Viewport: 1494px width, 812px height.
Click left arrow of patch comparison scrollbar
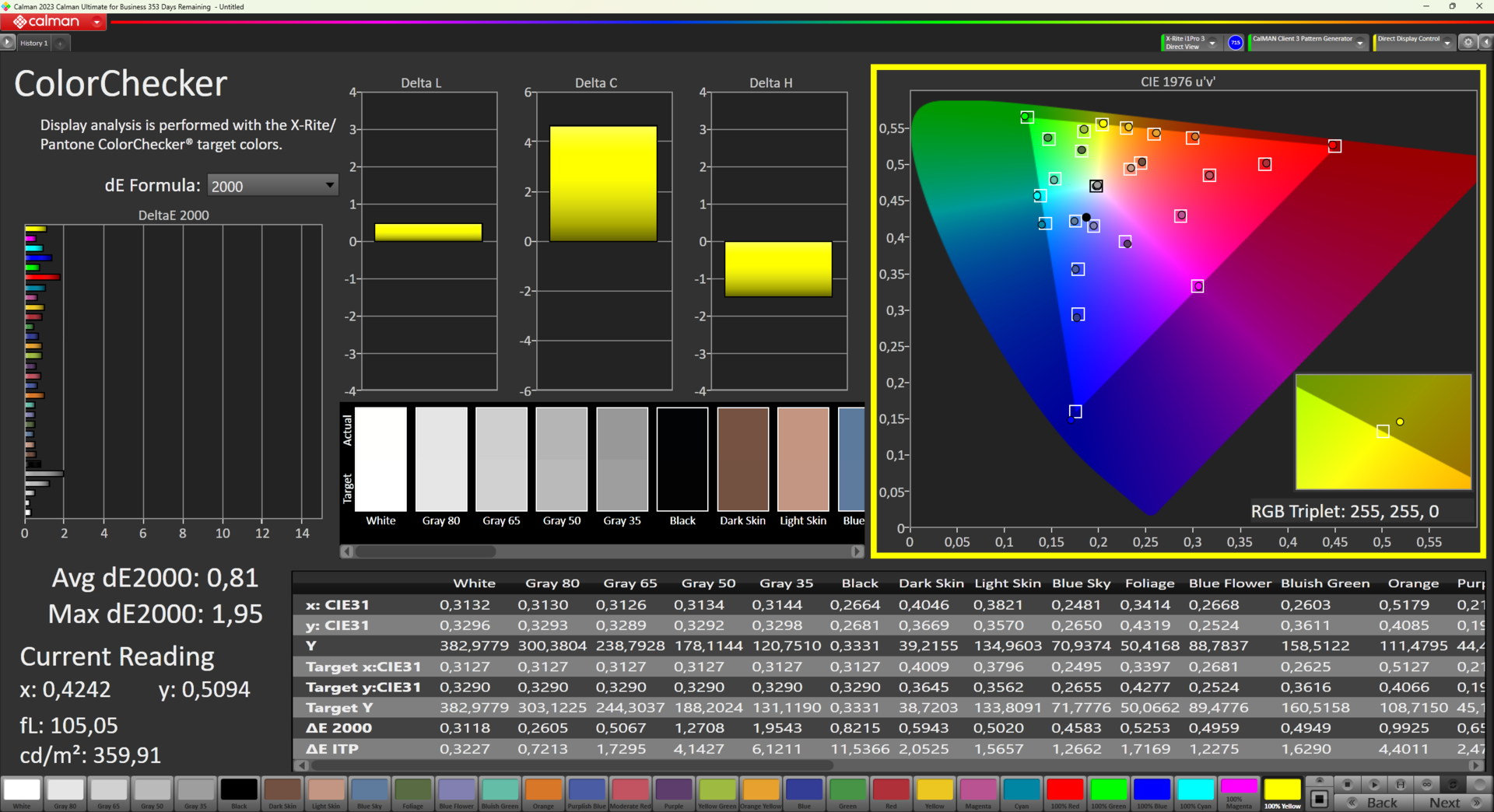click(347, 551)
